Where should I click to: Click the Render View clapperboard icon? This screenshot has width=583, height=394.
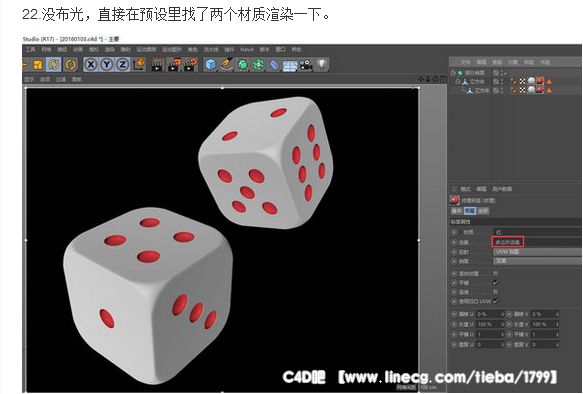[157, 65]
